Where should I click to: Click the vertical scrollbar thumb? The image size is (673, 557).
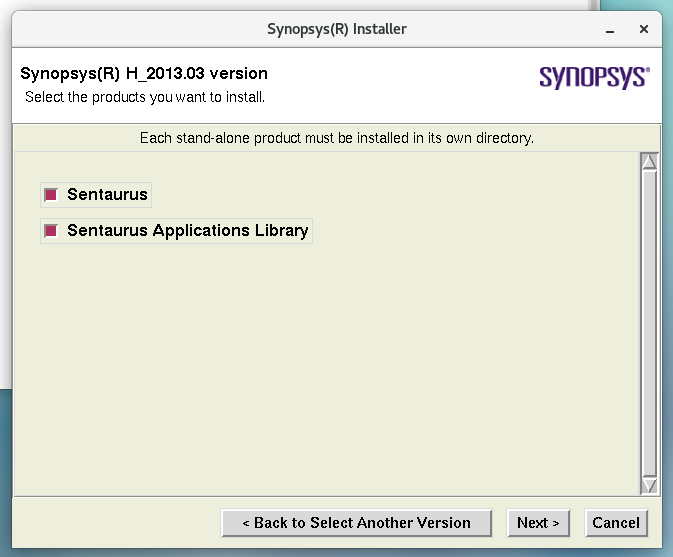tap(649, 320)
